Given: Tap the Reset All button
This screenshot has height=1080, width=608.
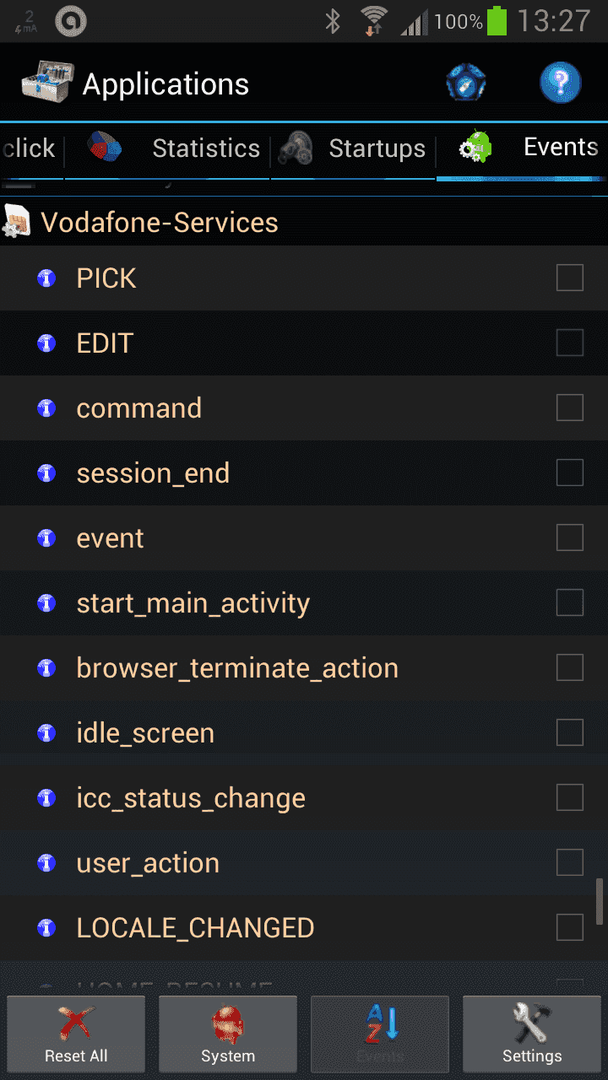Looking at the screenshot, I should (x=76, y=1034).
